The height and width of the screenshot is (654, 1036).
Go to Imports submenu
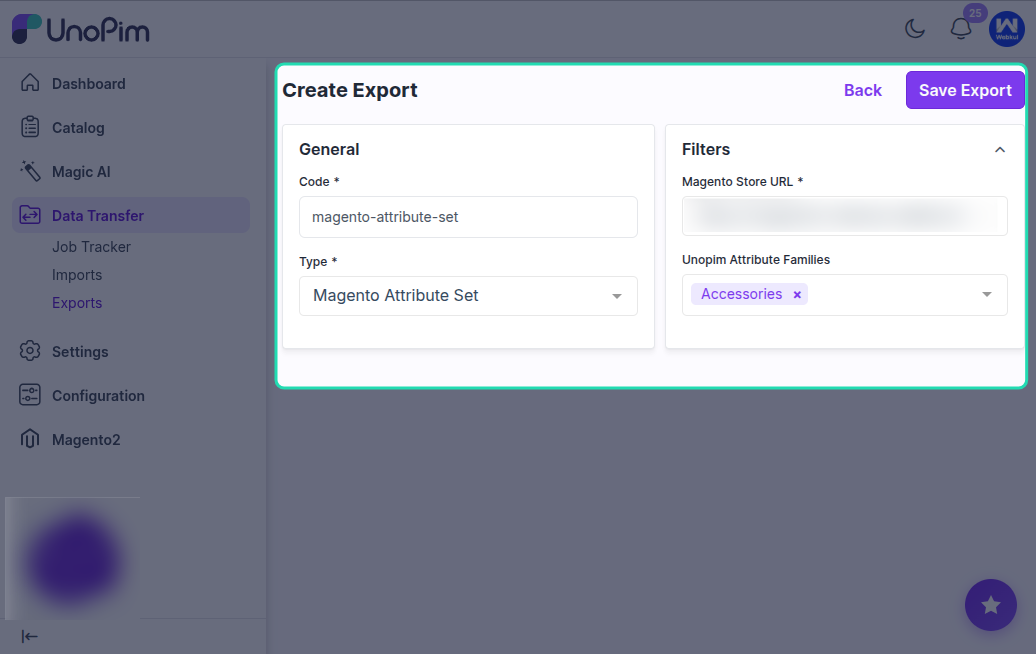(77, 275)
